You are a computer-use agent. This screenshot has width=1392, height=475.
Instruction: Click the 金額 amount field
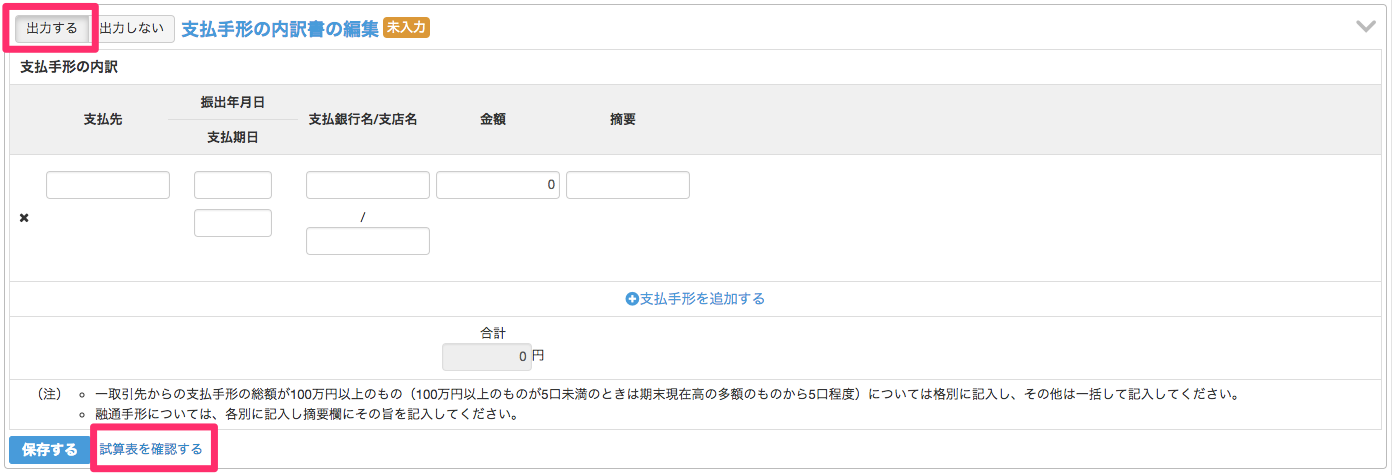pos(497,185)
